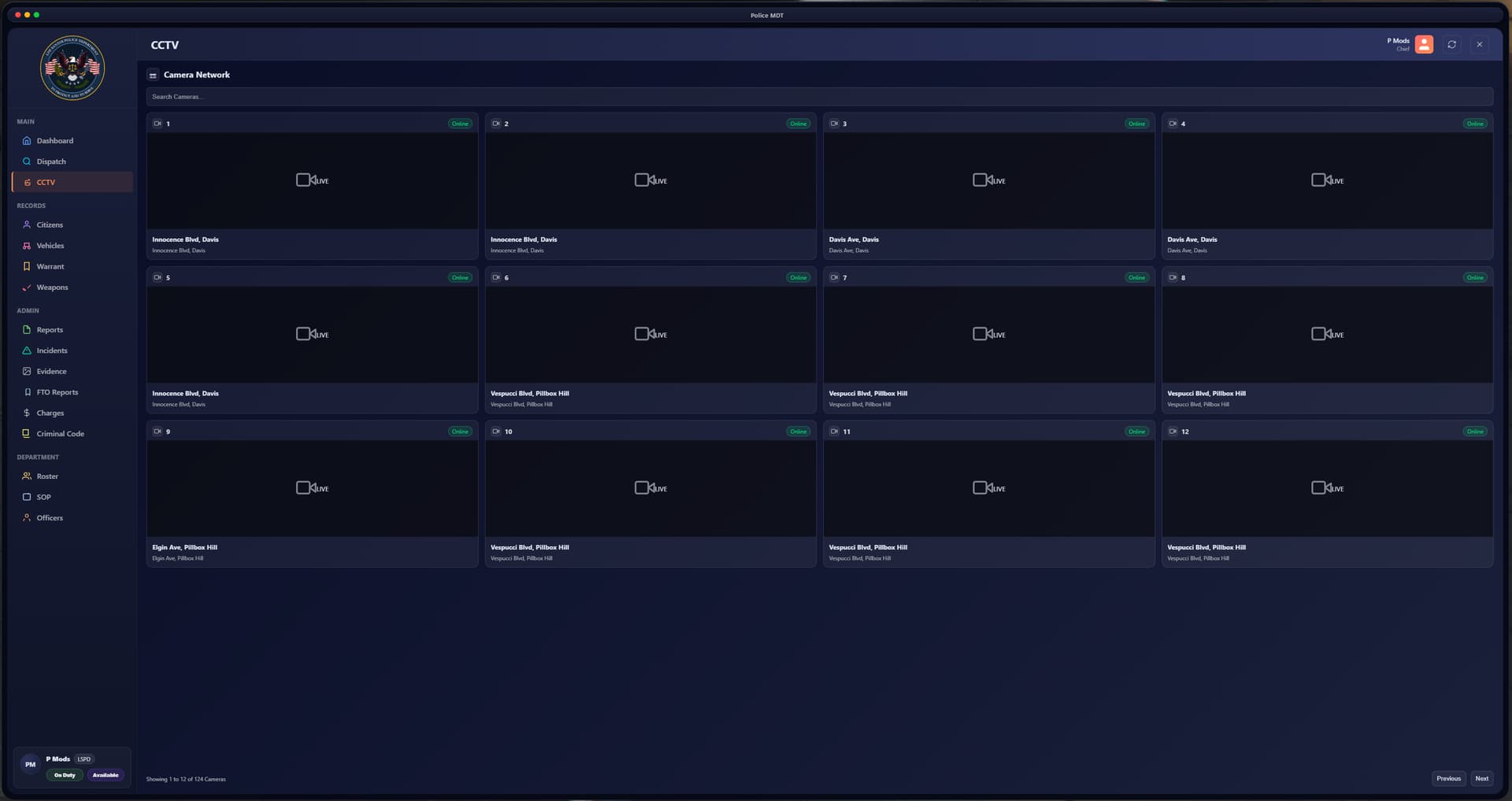Open live feed thumbnail of camera 2
Screen dimensions: 1512x801
[x=650, y=180]
